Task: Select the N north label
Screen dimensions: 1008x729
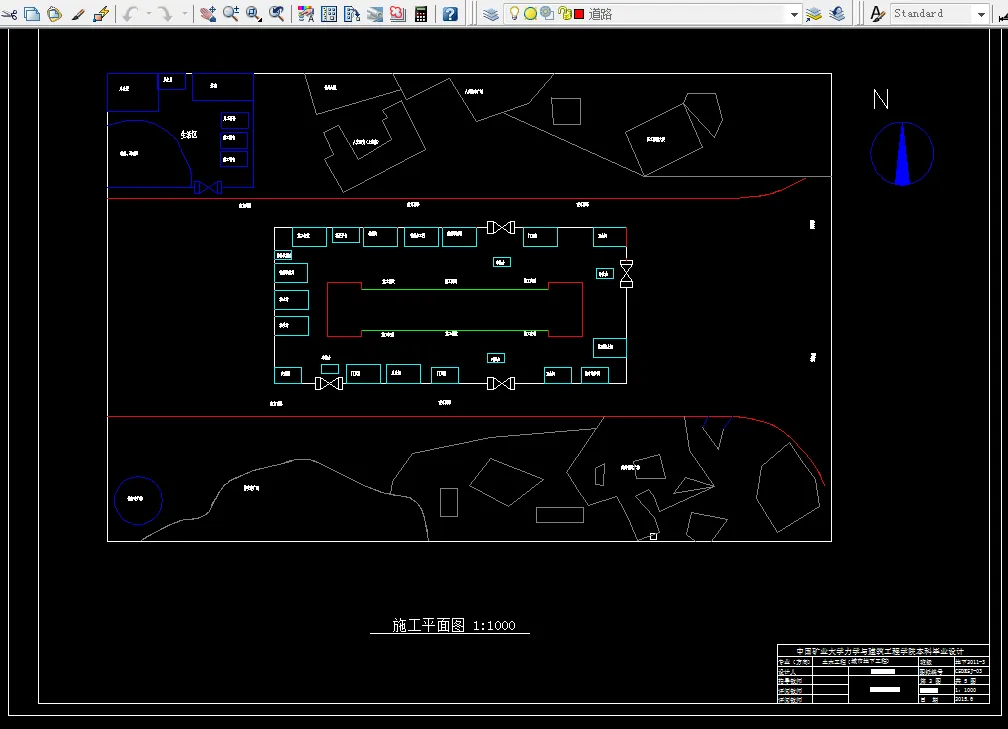Action: tap(881, 99)
